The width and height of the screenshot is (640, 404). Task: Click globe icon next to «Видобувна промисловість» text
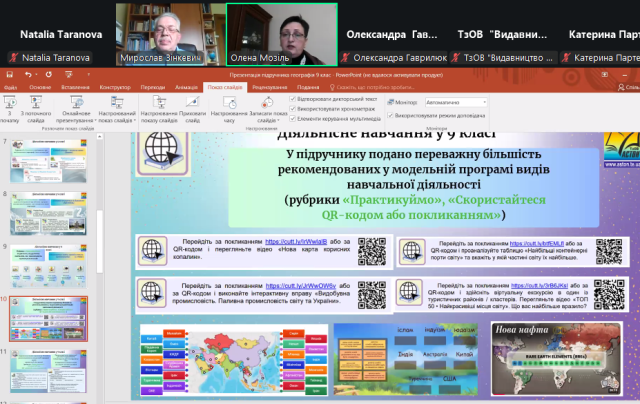pyautogui.click(x=151, y=293)
